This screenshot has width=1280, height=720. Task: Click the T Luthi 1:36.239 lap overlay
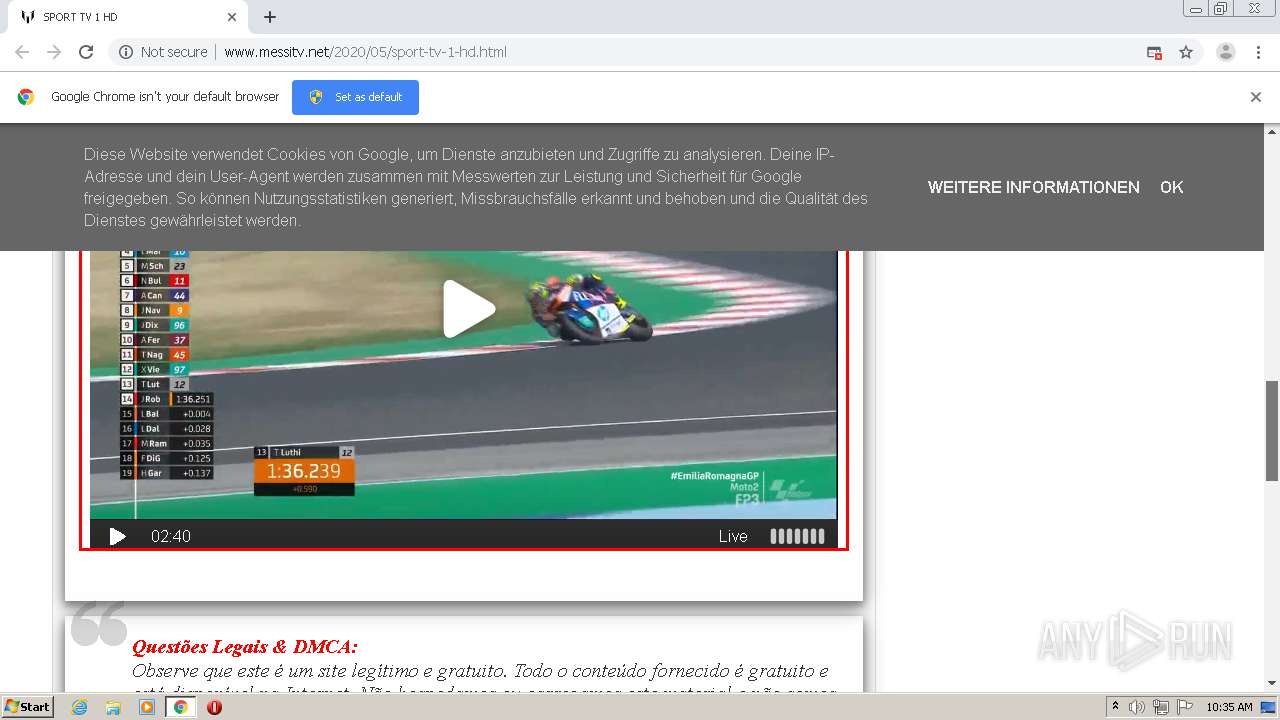(x=304, y=470)
